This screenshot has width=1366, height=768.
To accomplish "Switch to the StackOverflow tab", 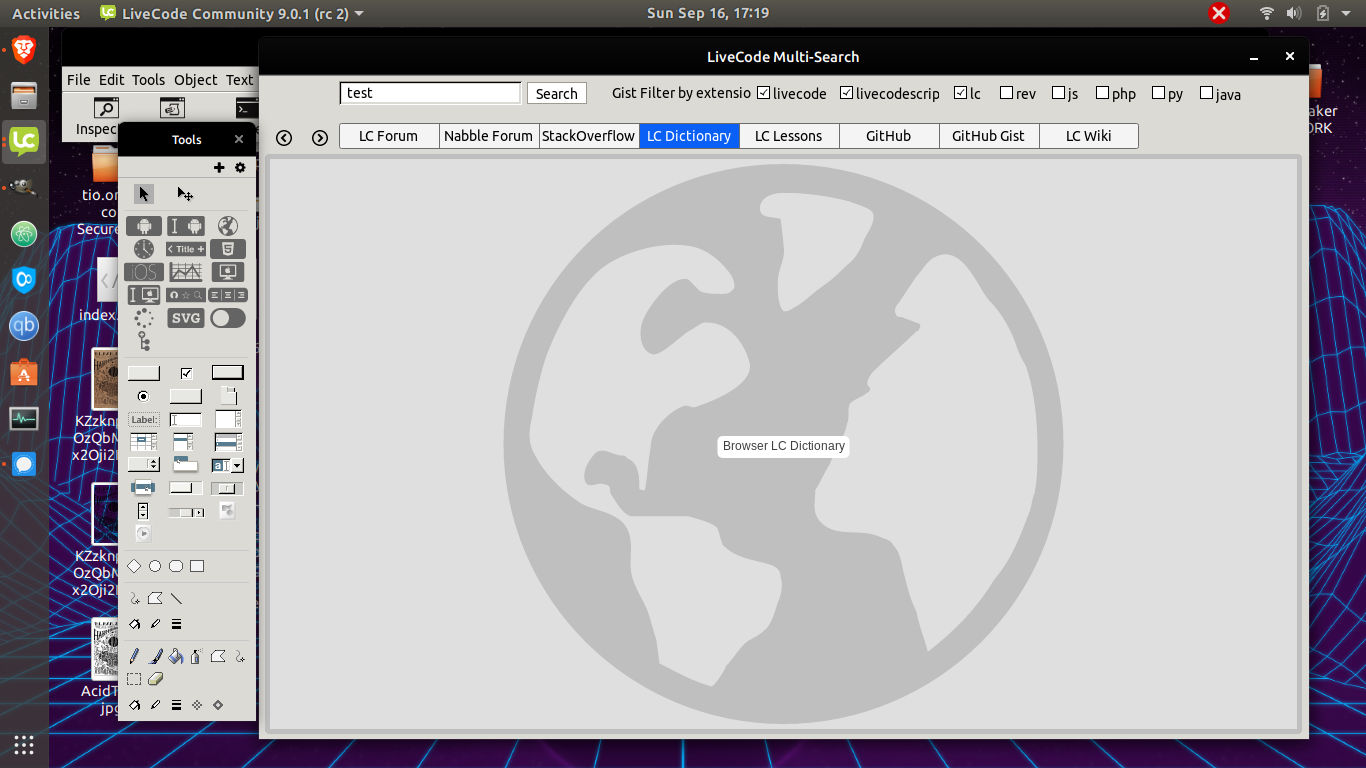I will tap(588, 136).
